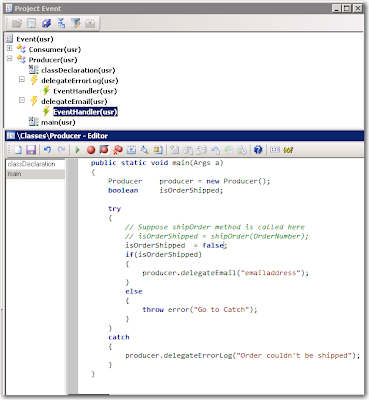Click the filter funnel icon in project toolbar
369x400 pixels.
coord(76,23)
